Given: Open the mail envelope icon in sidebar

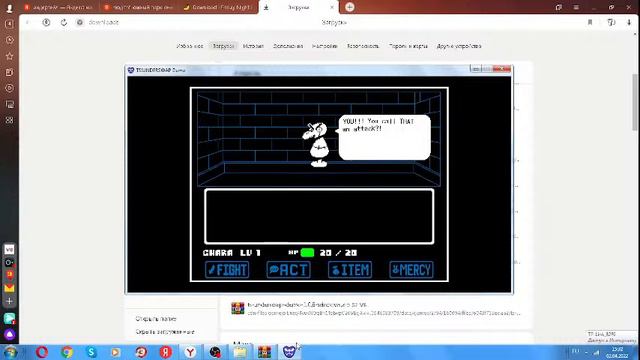Looking at the screenshot, I should click(9, 289).
